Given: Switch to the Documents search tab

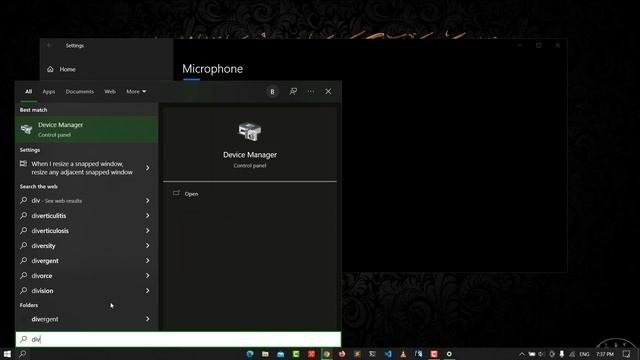Looking at the screenshot, I should pos(80,91).
